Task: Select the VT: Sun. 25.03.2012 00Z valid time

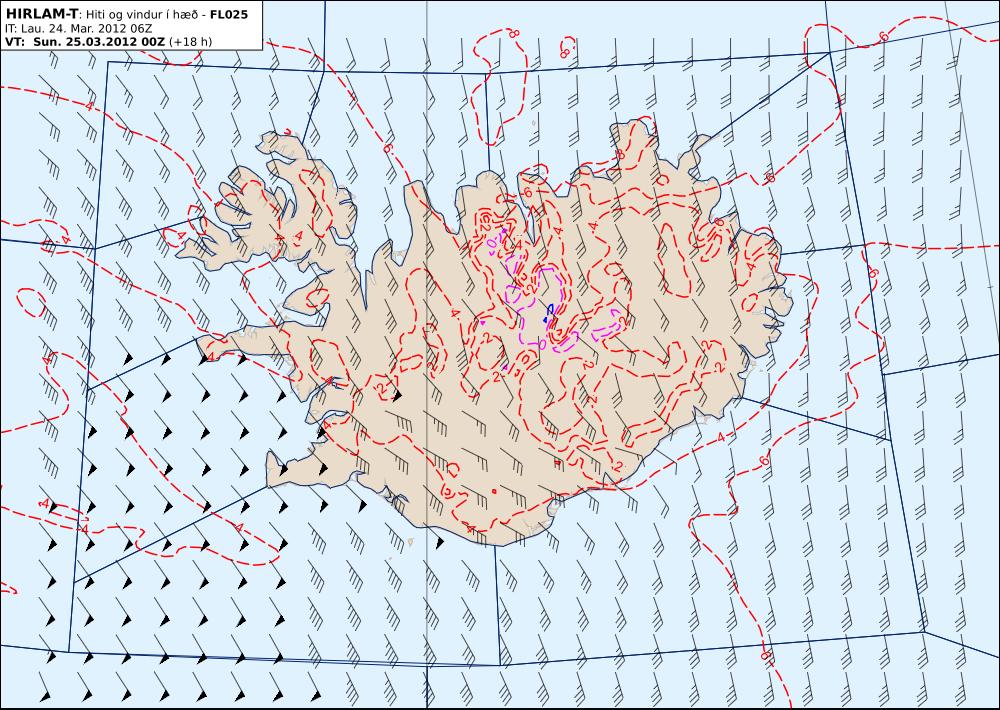Action: pos(85,42)
